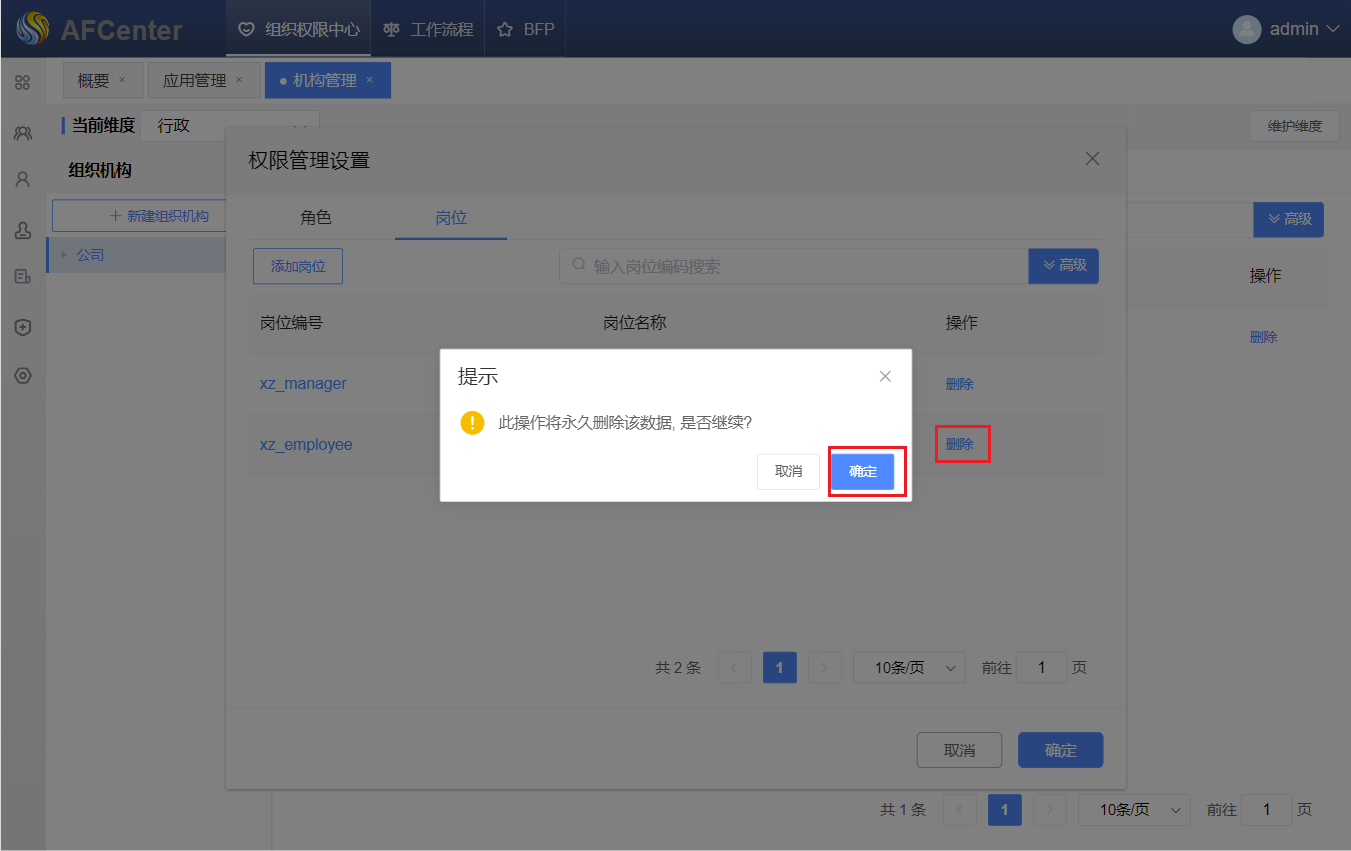Open the hexagon settings icon in sidebar

(x=22, y=376)
